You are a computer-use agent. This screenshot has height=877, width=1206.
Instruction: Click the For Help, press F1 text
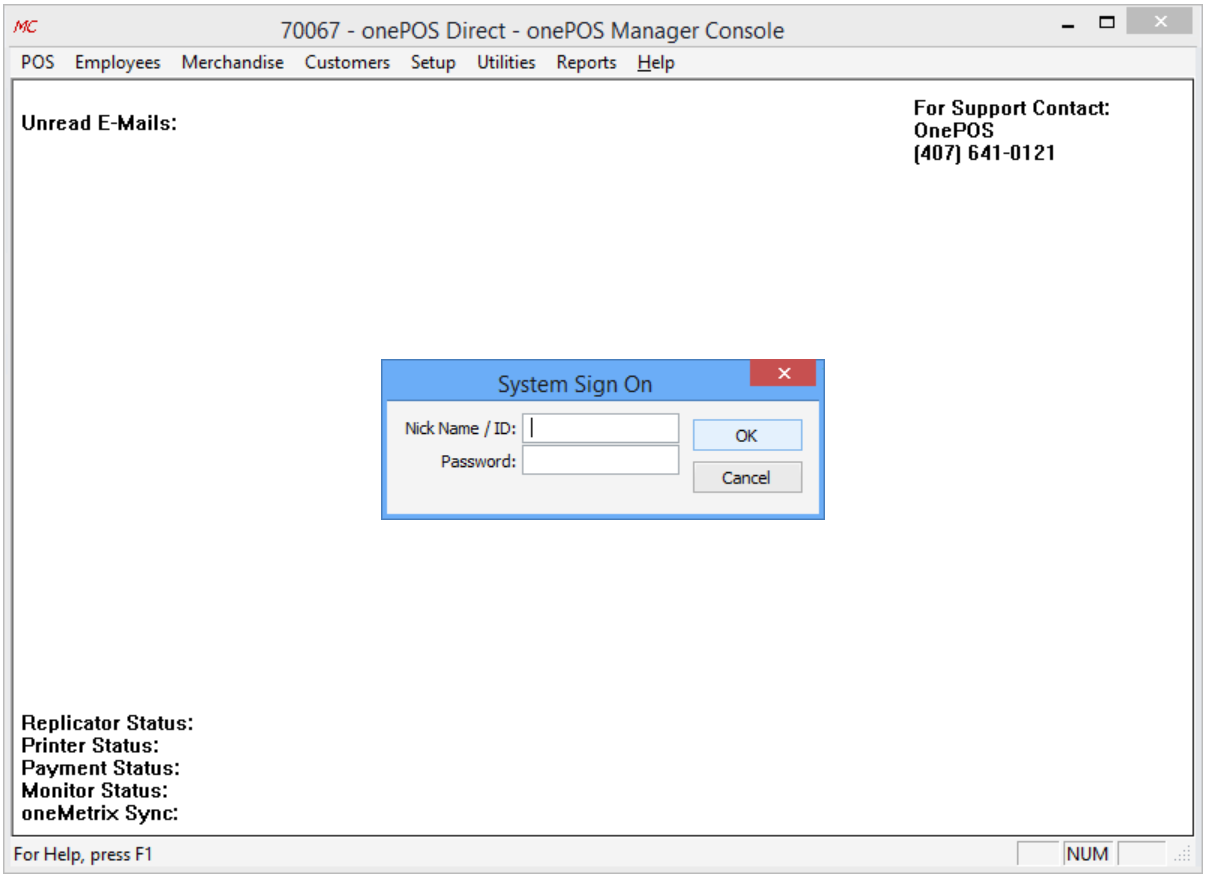pos(83,854)
